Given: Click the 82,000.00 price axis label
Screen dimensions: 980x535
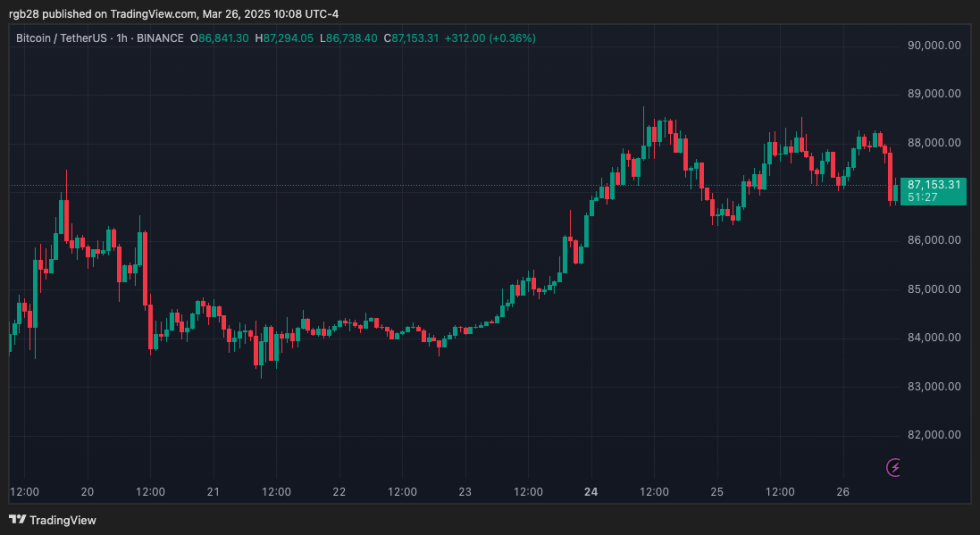Looking at the screenshot, I should 935,435.
